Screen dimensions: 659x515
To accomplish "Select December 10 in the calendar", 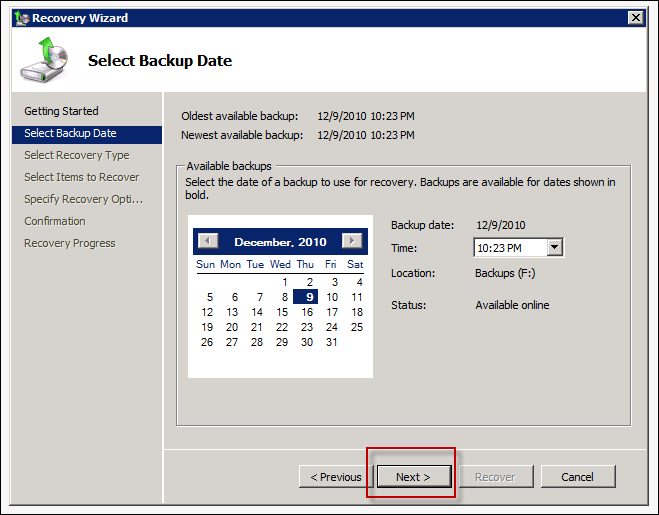I will point(332,297).
